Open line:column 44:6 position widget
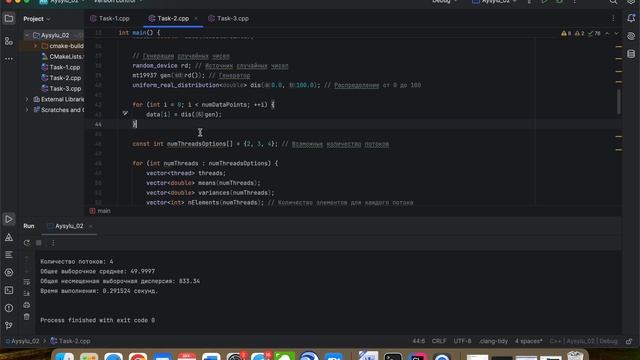 tap(418, 341)
